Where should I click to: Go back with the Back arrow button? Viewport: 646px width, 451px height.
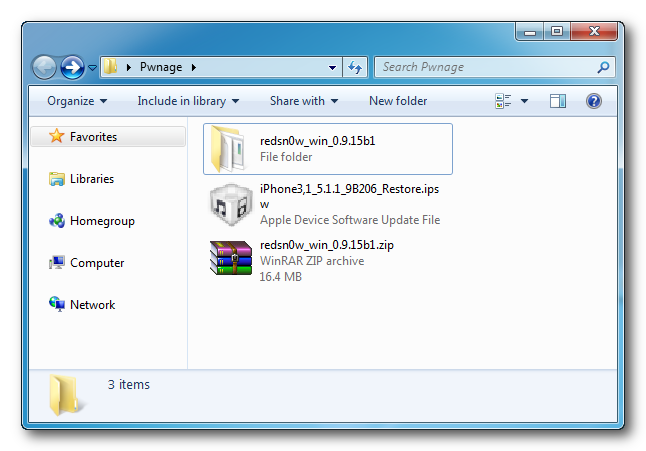(x=44, y=67)
